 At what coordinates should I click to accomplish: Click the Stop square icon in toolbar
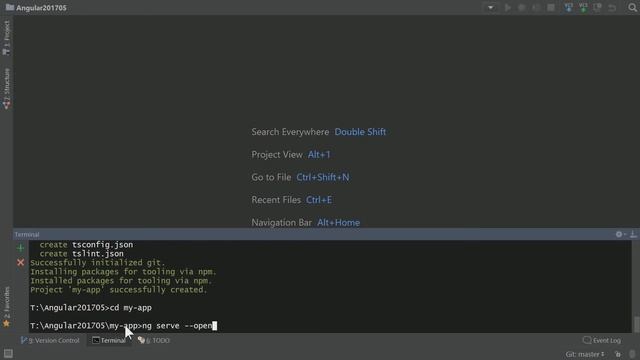551,7
